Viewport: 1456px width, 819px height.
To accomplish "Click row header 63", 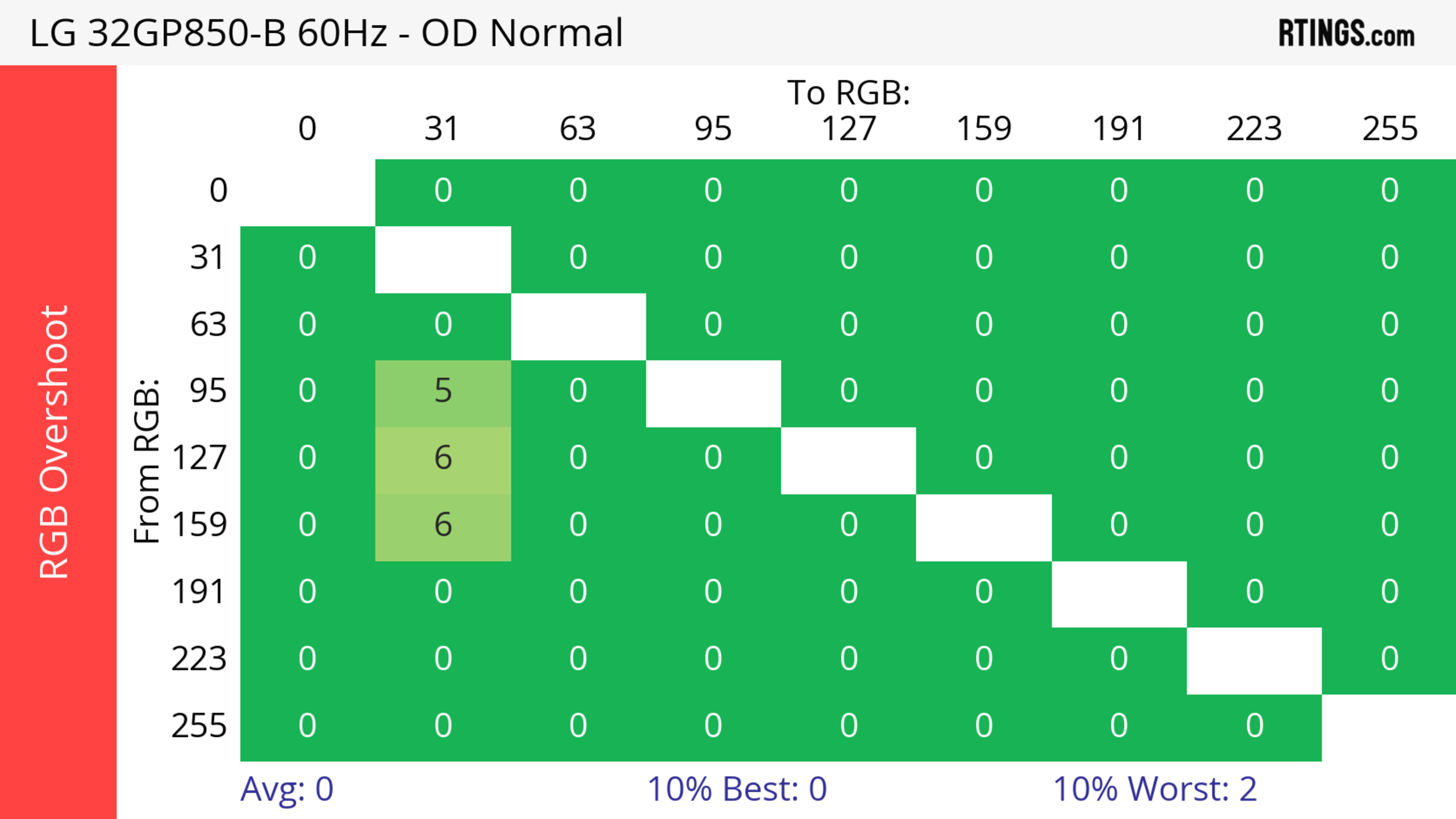I will click(x=208, y=325).
